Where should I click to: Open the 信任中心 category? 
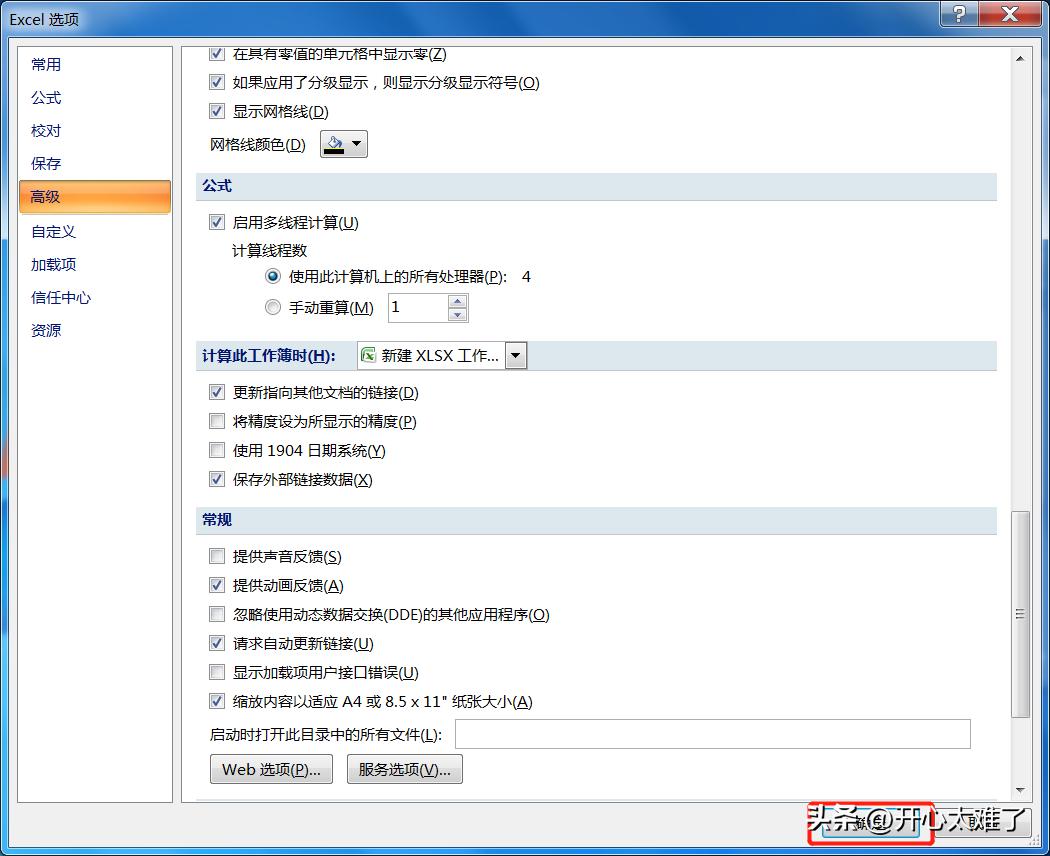pos(61,297)
